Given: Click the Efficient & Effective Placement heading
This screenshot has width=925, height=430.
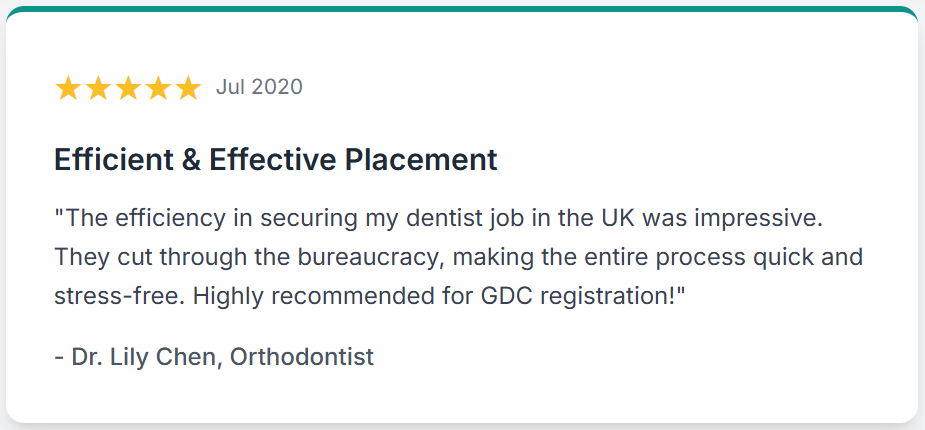Looking at the screenshot, I should point(275,159).
